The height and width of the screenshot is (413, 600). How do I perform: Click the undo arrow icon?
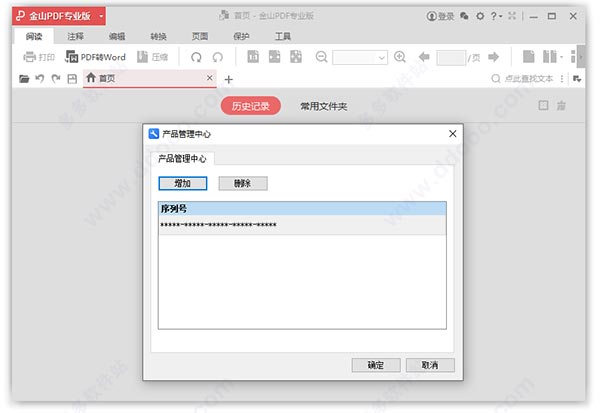(x=40, y=78)
